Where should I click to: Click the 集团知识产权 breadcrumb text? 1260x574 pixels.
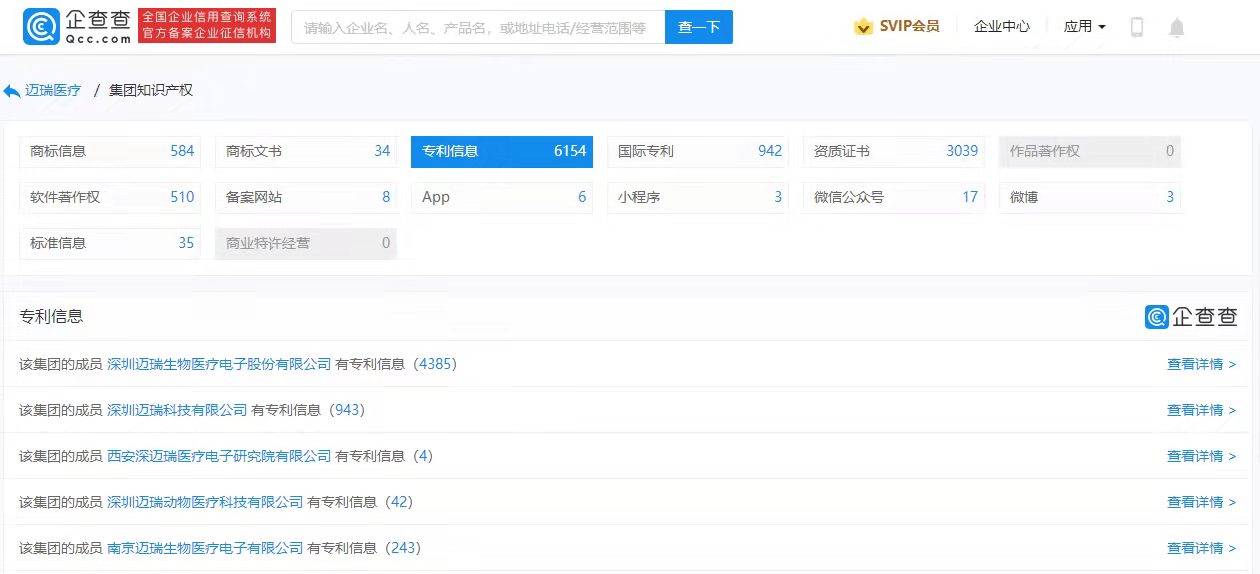pyautogui.click(x=151, y=90)
